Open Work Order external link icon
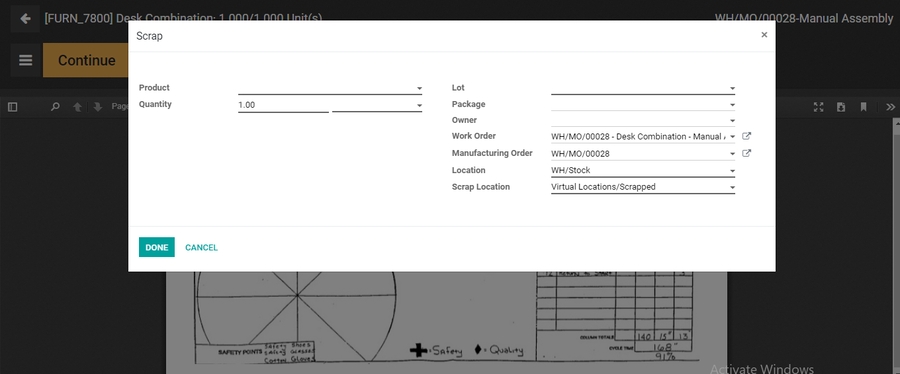This screenshot has height=374, width=900. click(746, 137)
